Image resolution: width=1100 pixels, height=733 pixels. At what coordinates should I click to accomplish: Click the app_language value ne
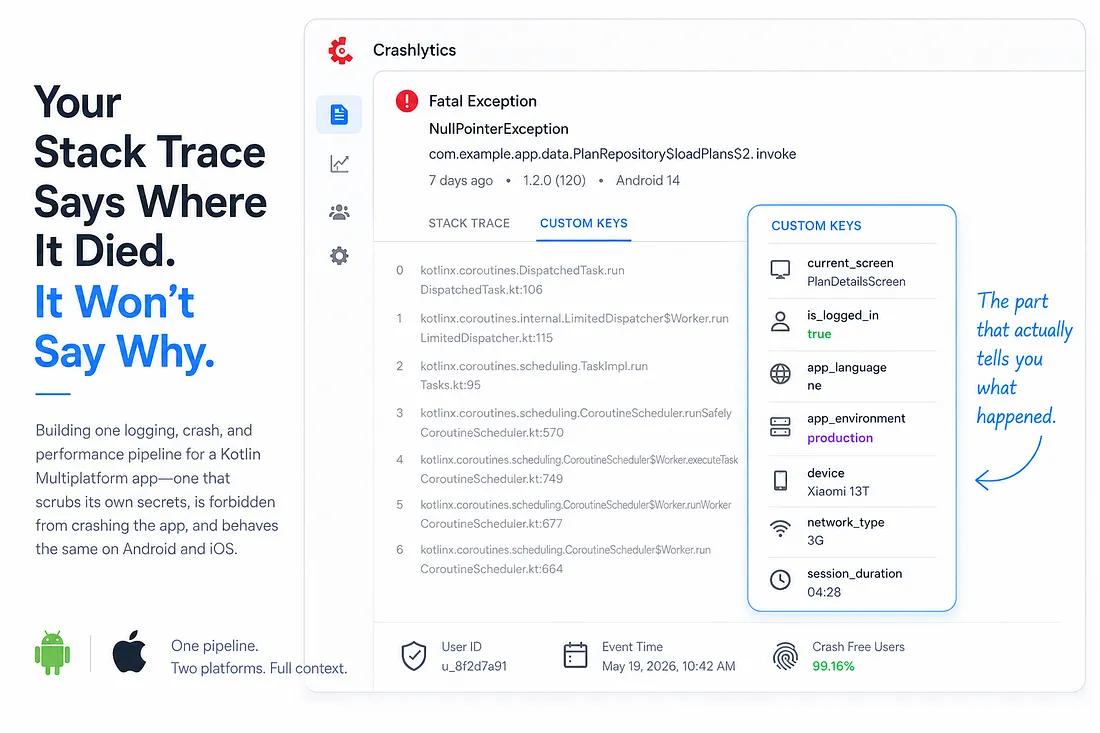point(814,386)
